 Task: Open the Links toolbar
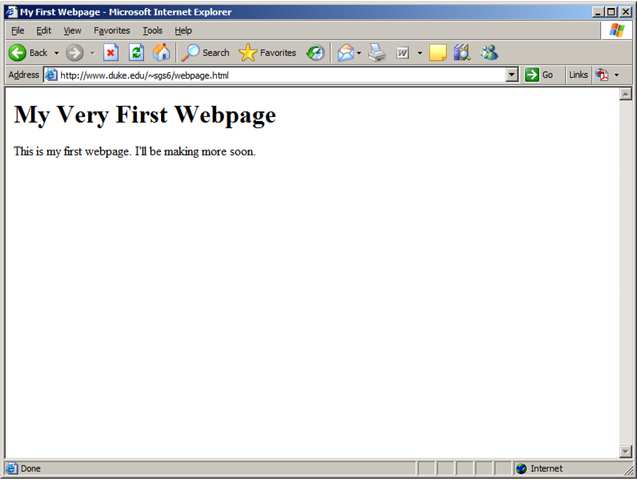578,75
